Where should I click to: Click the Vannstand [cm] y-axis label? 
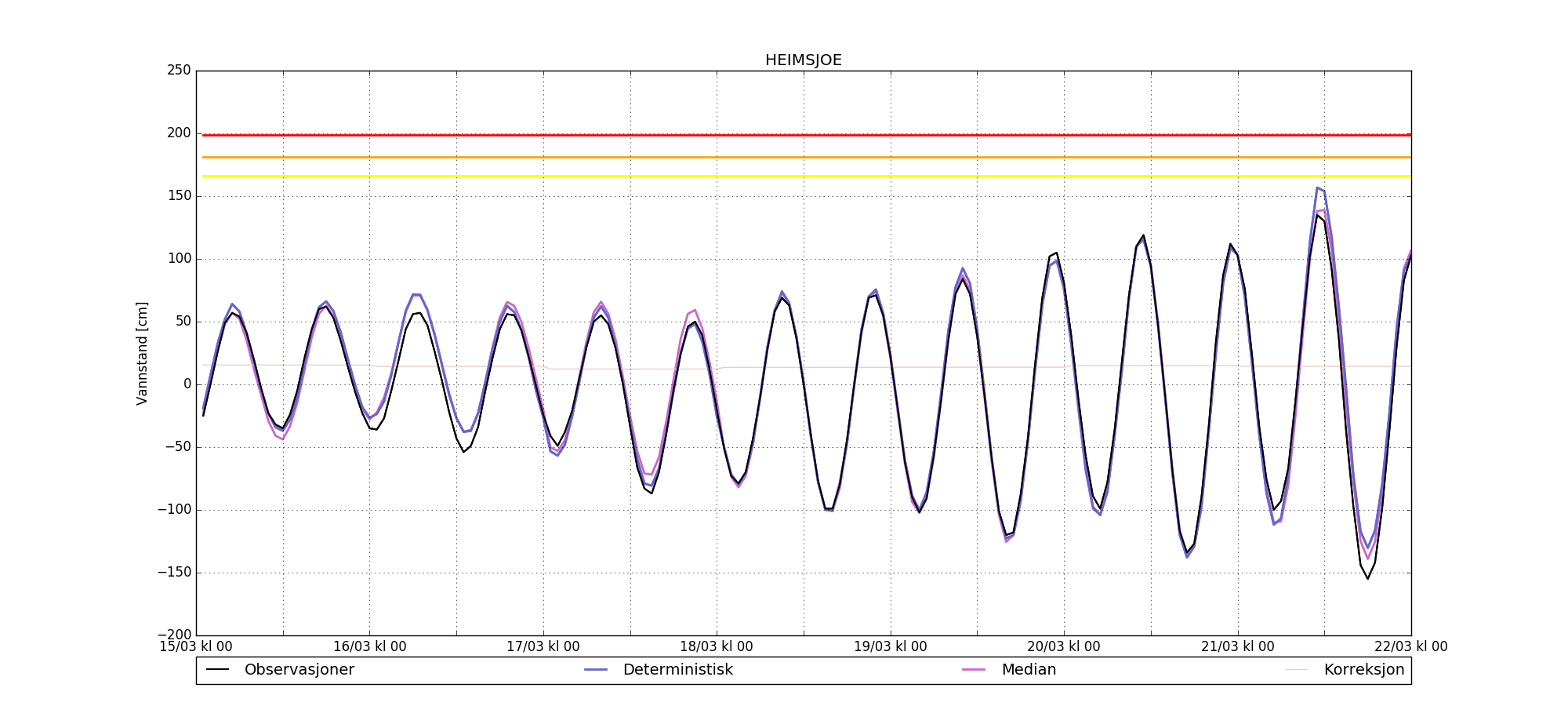142,353
